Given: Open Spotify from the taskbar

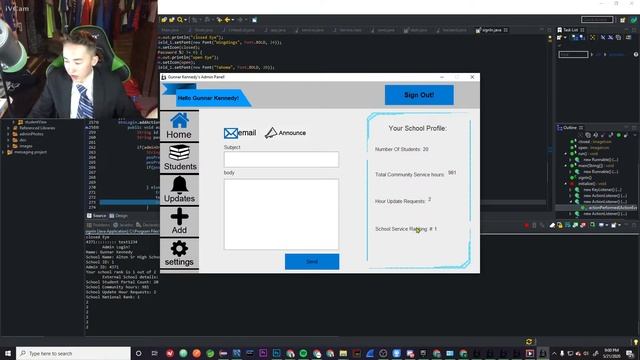Looking at the screenshot, I should point(303,353).
